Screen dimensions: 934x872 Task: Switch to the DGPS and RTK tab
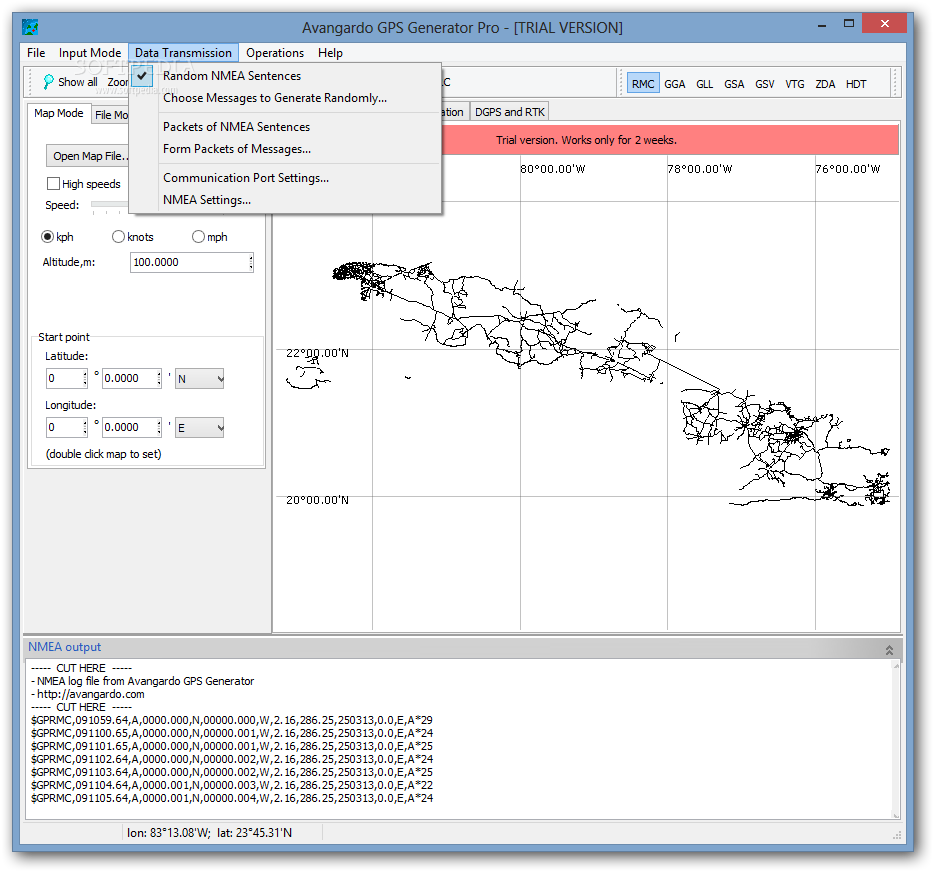click(x=509, y=112)
